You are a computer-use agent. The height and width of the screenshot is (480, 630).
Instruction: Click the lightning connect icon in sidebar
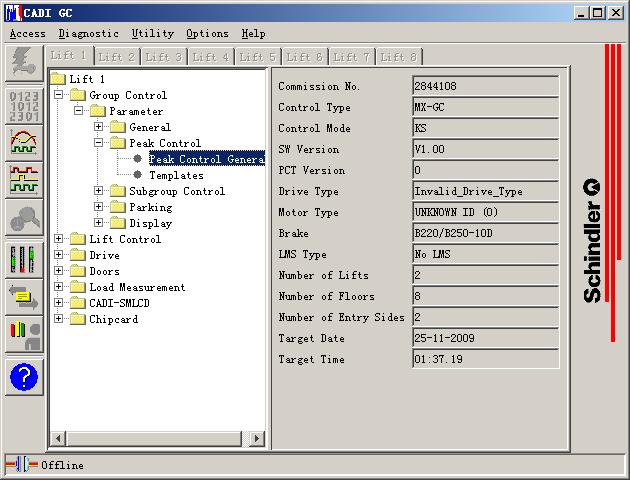24,62
